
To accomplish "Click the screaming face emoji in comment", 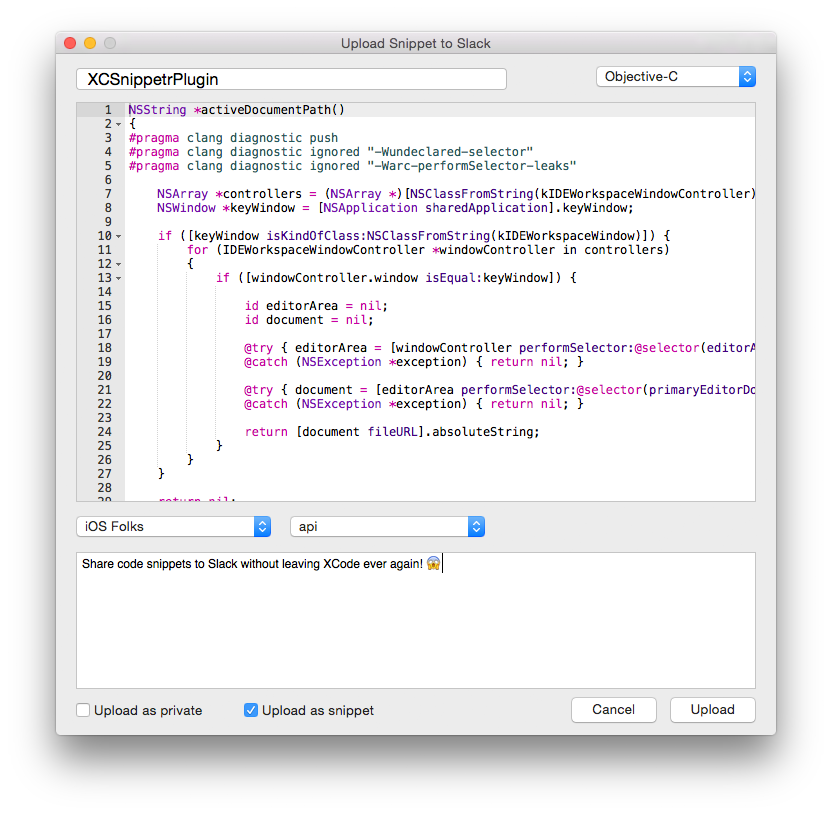I will pos(434,564).
